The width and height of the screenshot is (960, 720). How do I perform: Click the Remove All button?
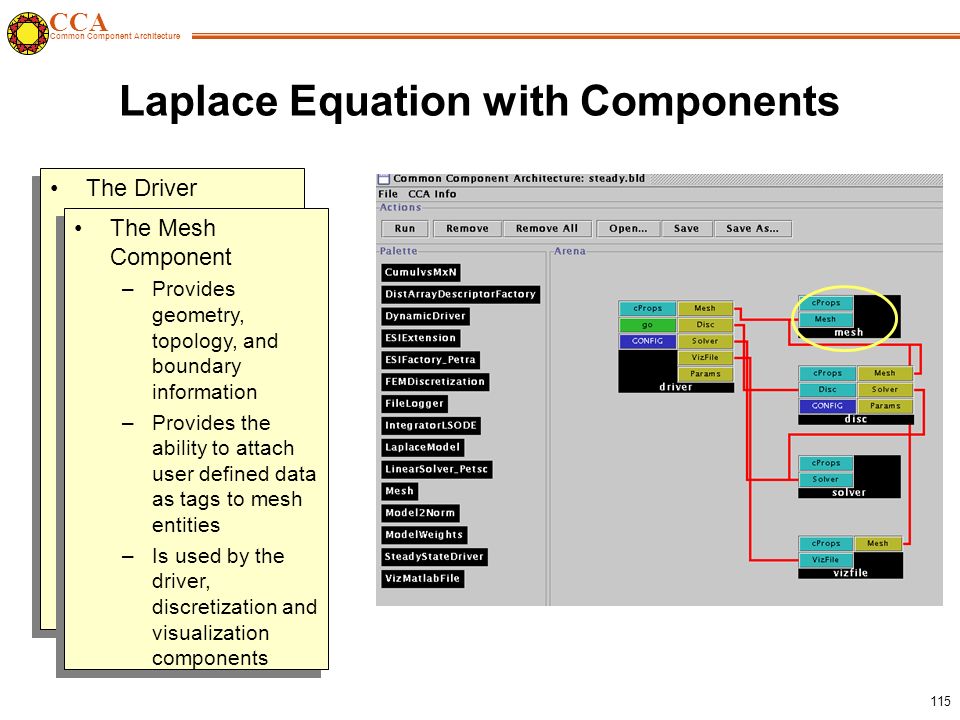pyautogui.click(x=547, y=228)
